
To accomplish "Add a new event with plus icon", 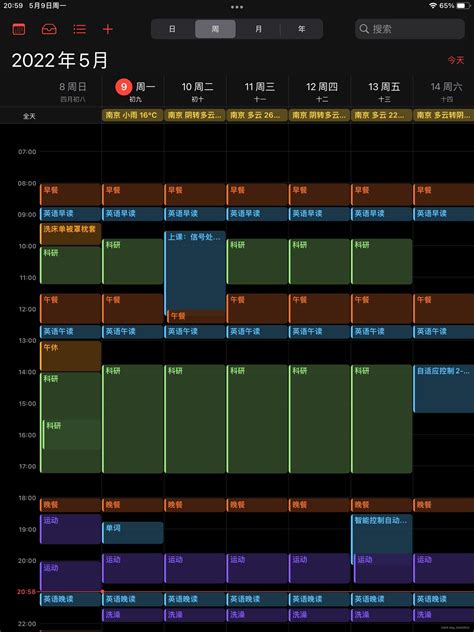I will tap(108, 29).
